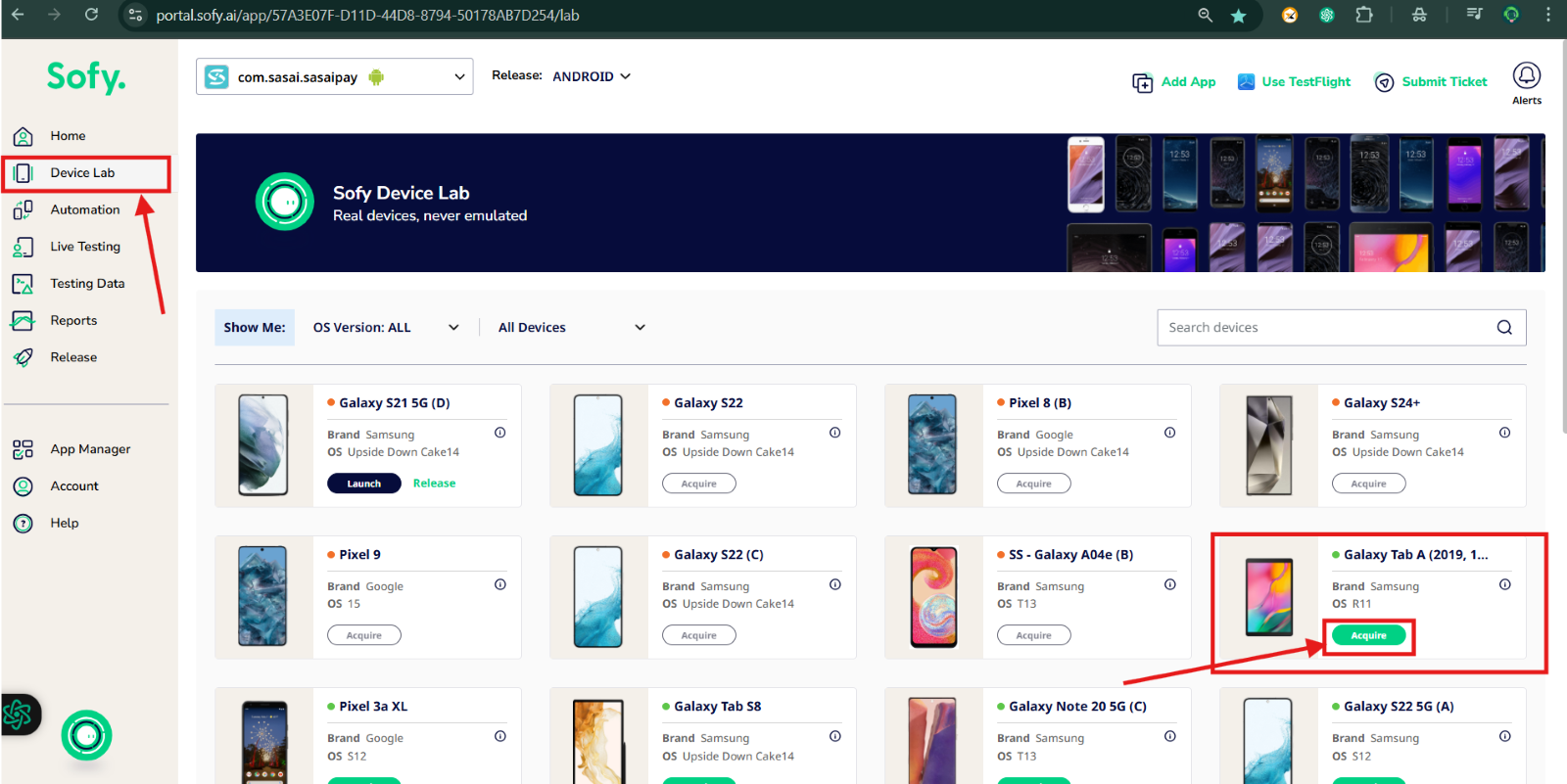Open the Sofy chat assistant bubble
This screenshot has height=784, width=1567.
(86, 736)
